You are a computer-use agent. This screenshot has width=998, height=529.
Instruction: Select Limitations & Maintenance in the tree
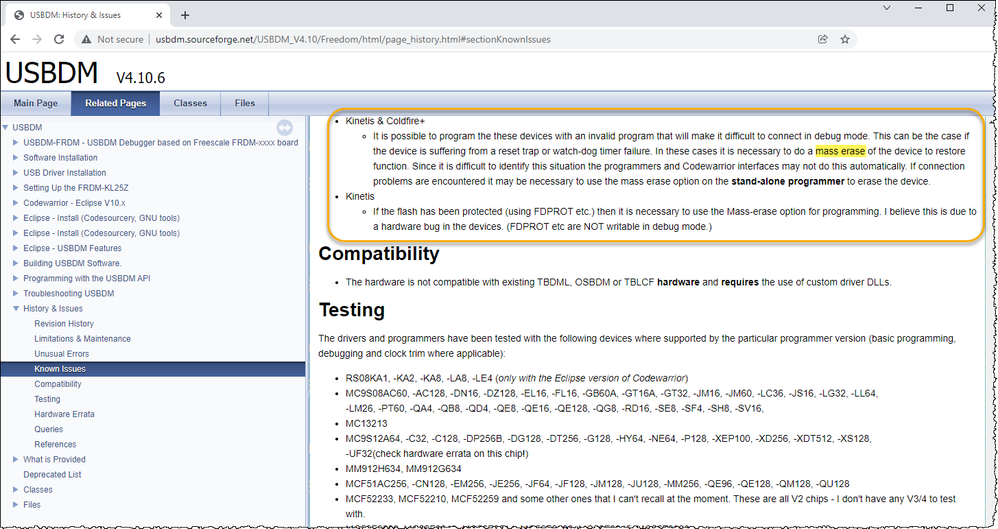coord(83,339)
